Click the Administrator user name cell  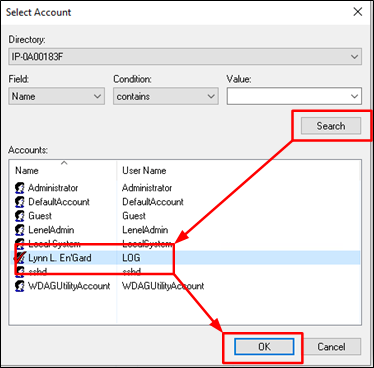point(147,188)
